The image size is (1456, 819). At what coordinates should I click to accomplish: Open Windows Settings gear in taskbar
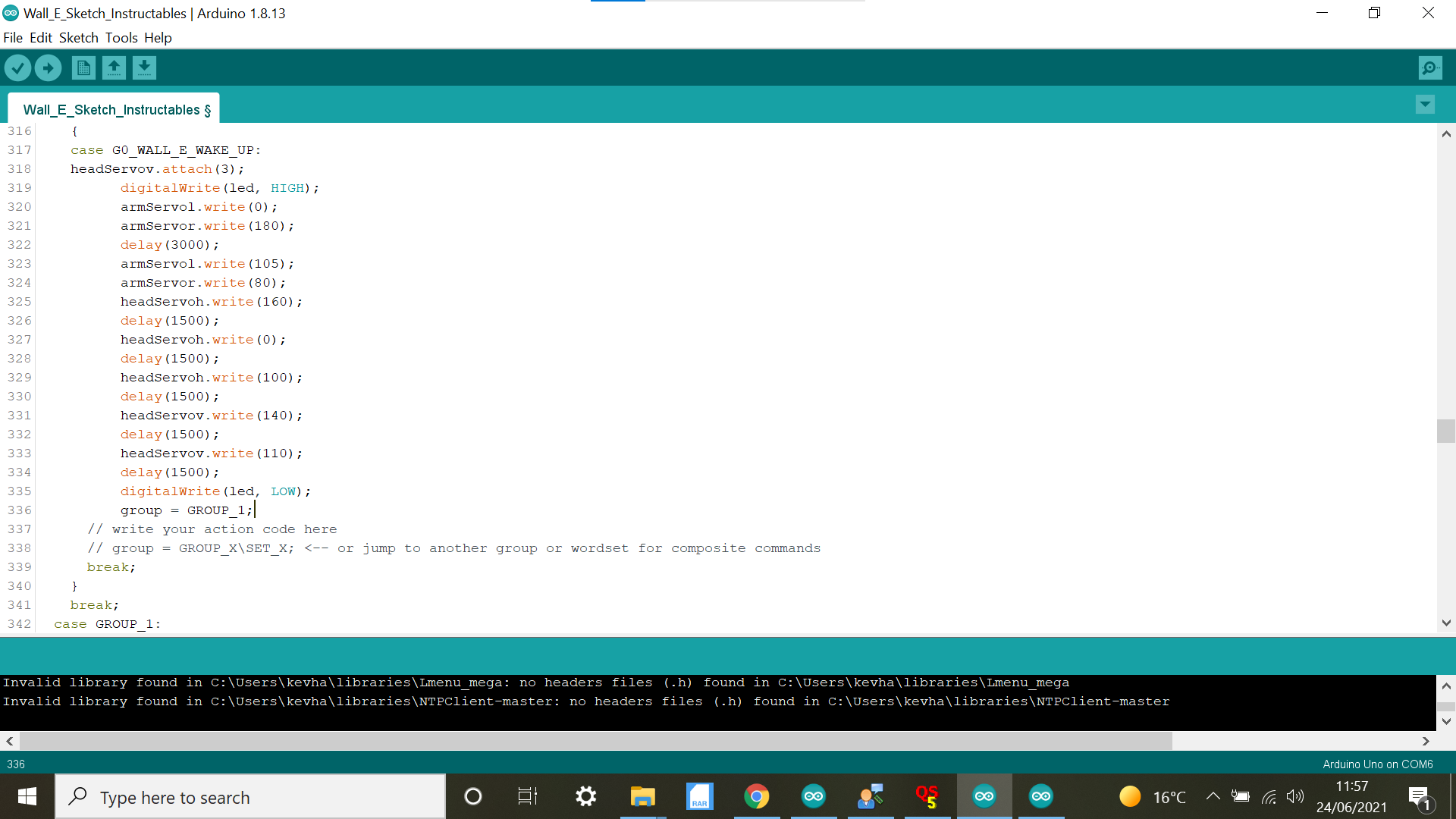[585, 796]
